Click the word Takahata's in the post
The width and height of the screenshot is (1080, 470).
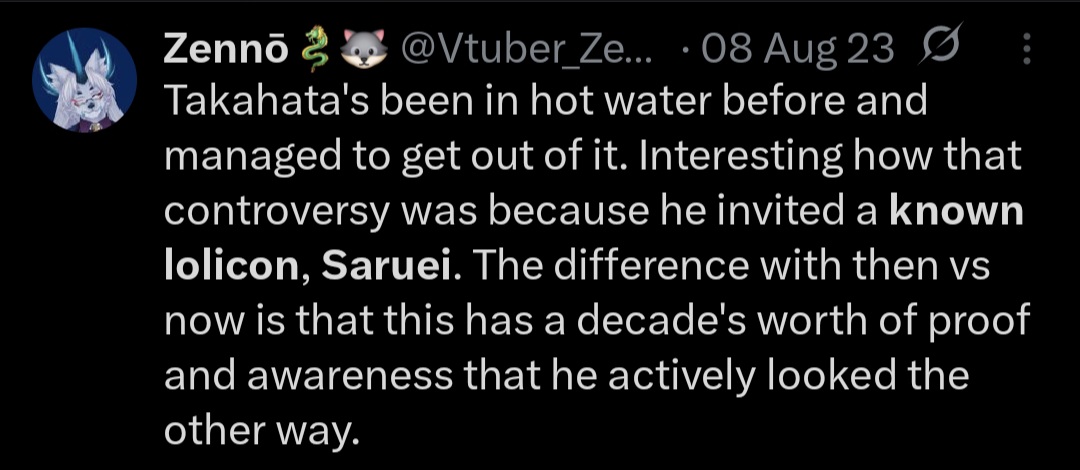pos(271,102)
